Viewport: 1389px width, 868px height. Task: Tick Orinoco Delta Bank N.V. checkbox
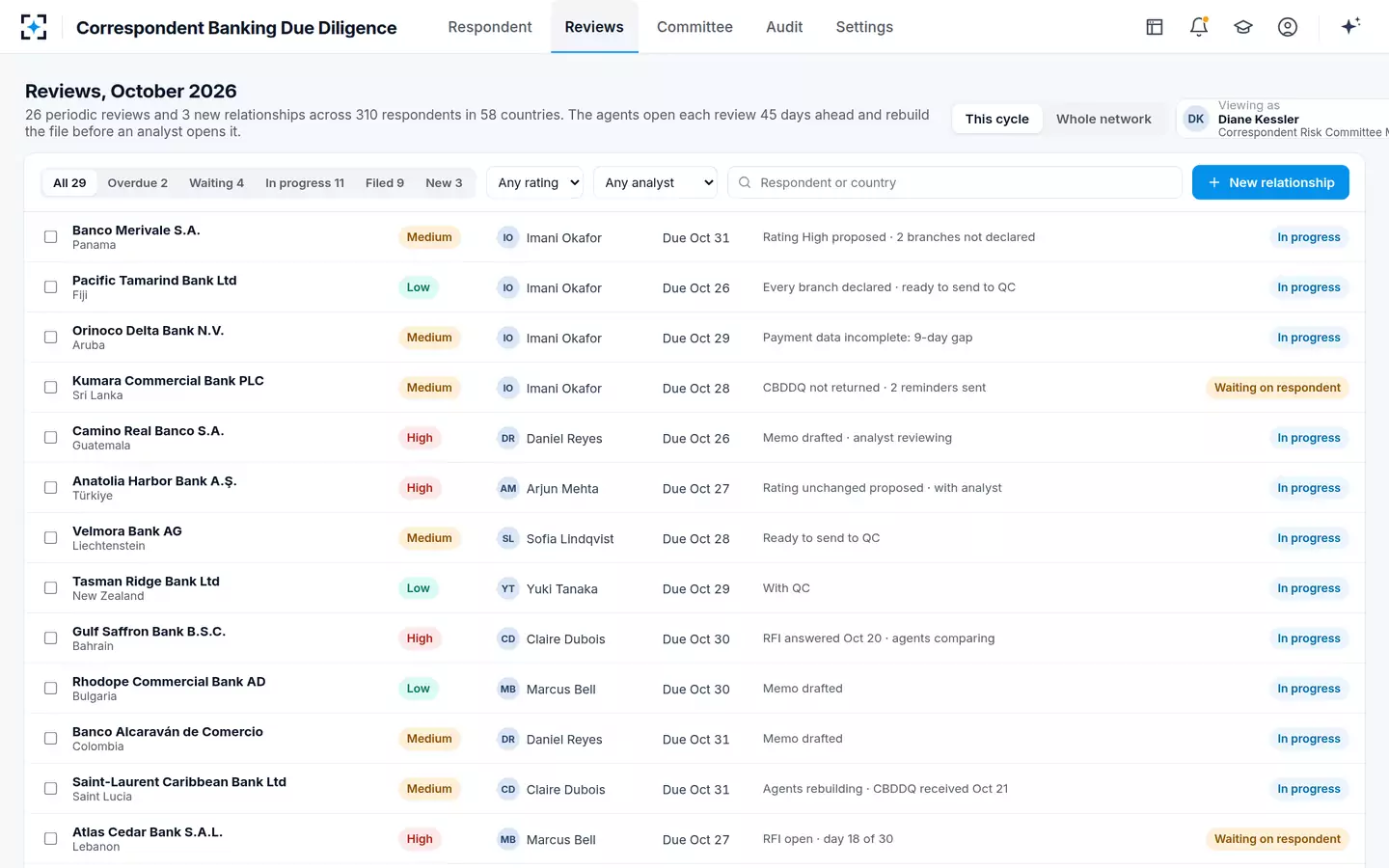pyautogui.click(x=50, y=338)
